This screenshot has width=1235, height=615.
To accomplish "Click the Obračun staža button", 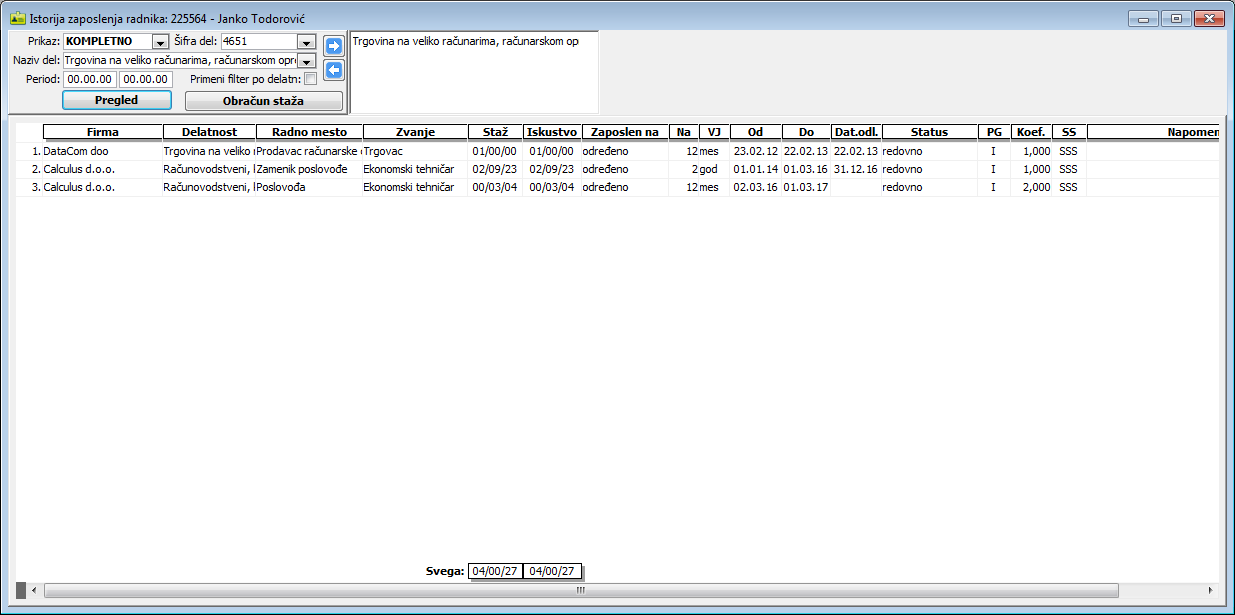I will click(264, 101).
